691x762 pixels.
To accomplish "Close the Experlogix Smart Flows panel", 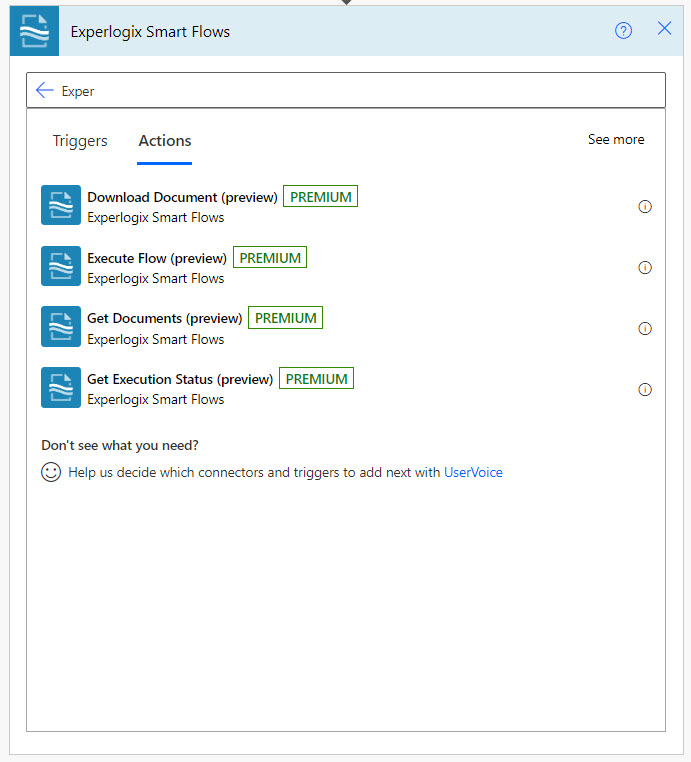I will [x=664, y=28].
